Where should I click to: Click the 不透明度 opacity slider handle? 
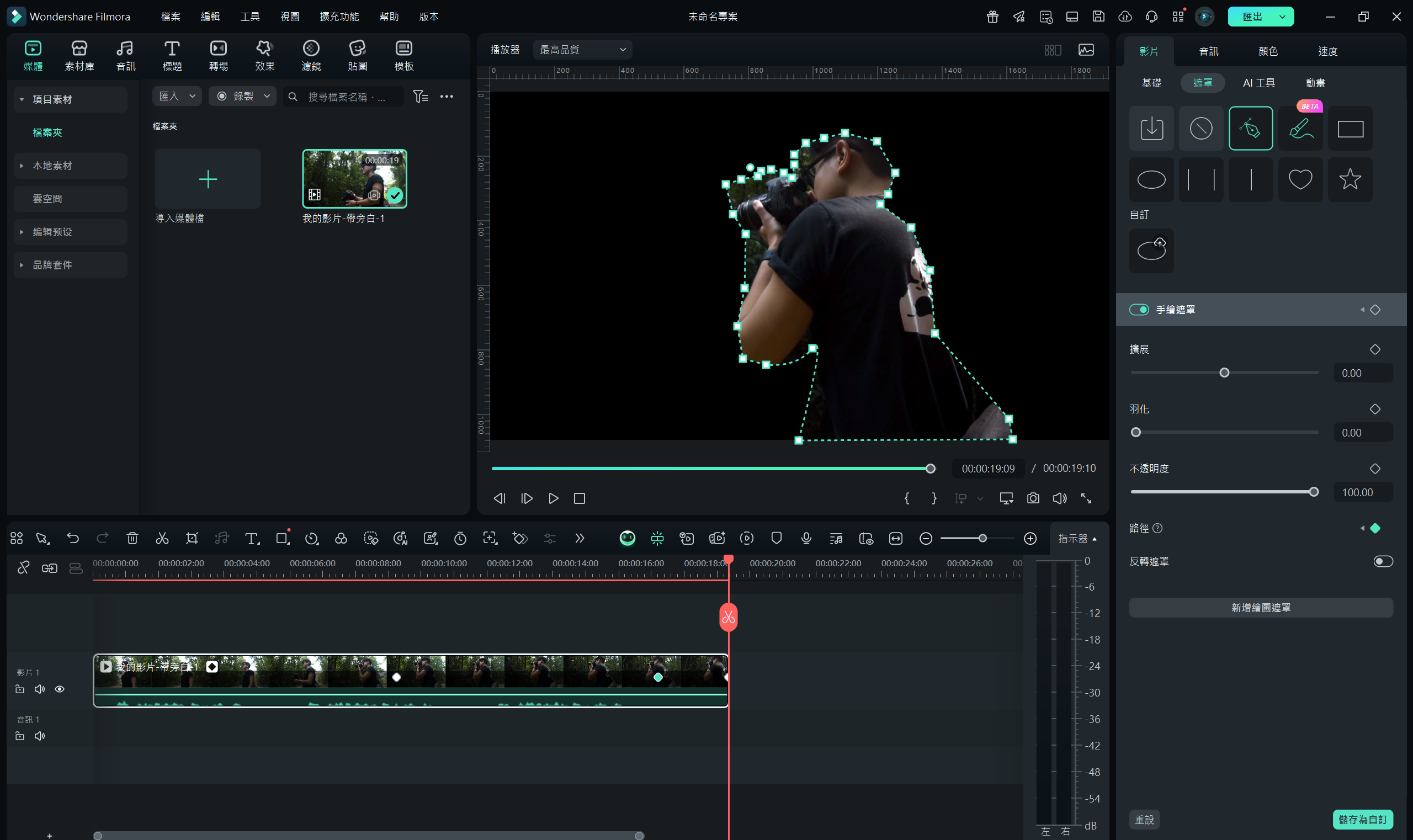tap(1313, 492)
